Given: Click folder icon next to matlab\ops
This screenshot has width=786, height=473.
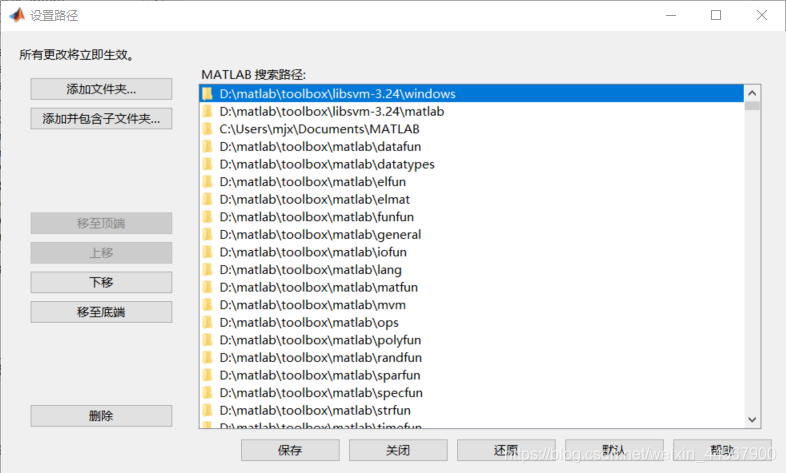Looking at the screenshot, I should pyautogui.click(x=208, y=322).
